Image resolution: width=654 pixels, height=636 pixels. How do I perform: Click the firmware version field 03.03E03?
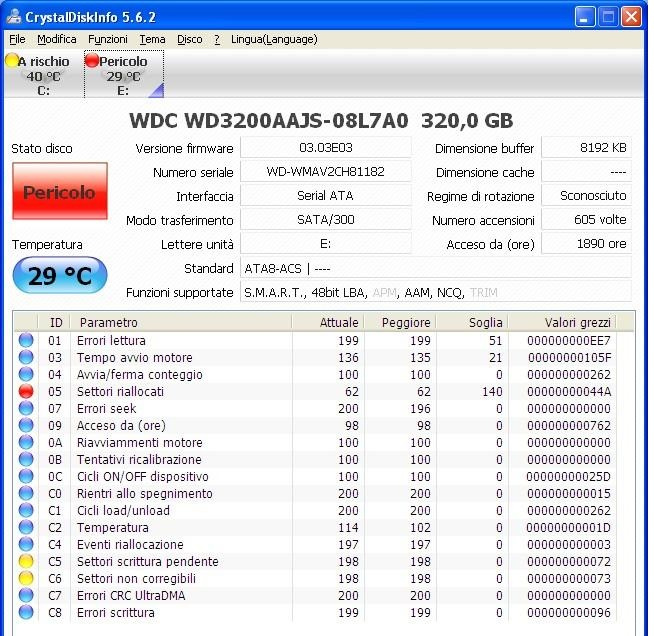(326, 148)
